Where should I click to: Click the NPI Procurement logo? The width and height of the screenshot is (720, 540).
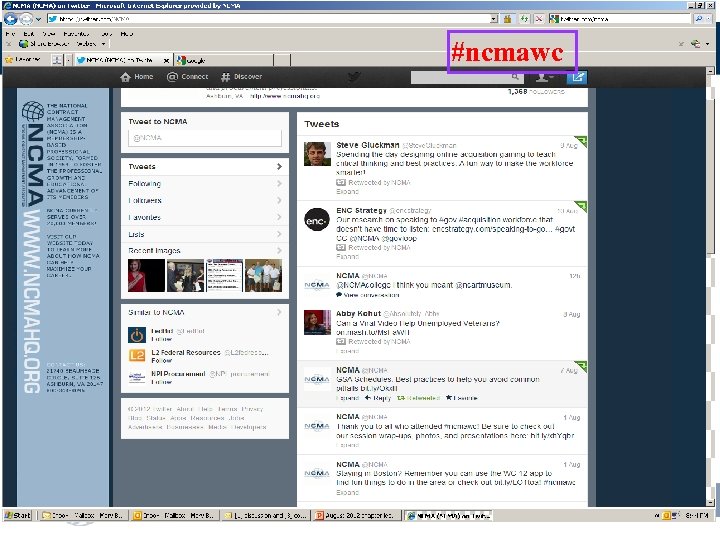tap(137, 377)
